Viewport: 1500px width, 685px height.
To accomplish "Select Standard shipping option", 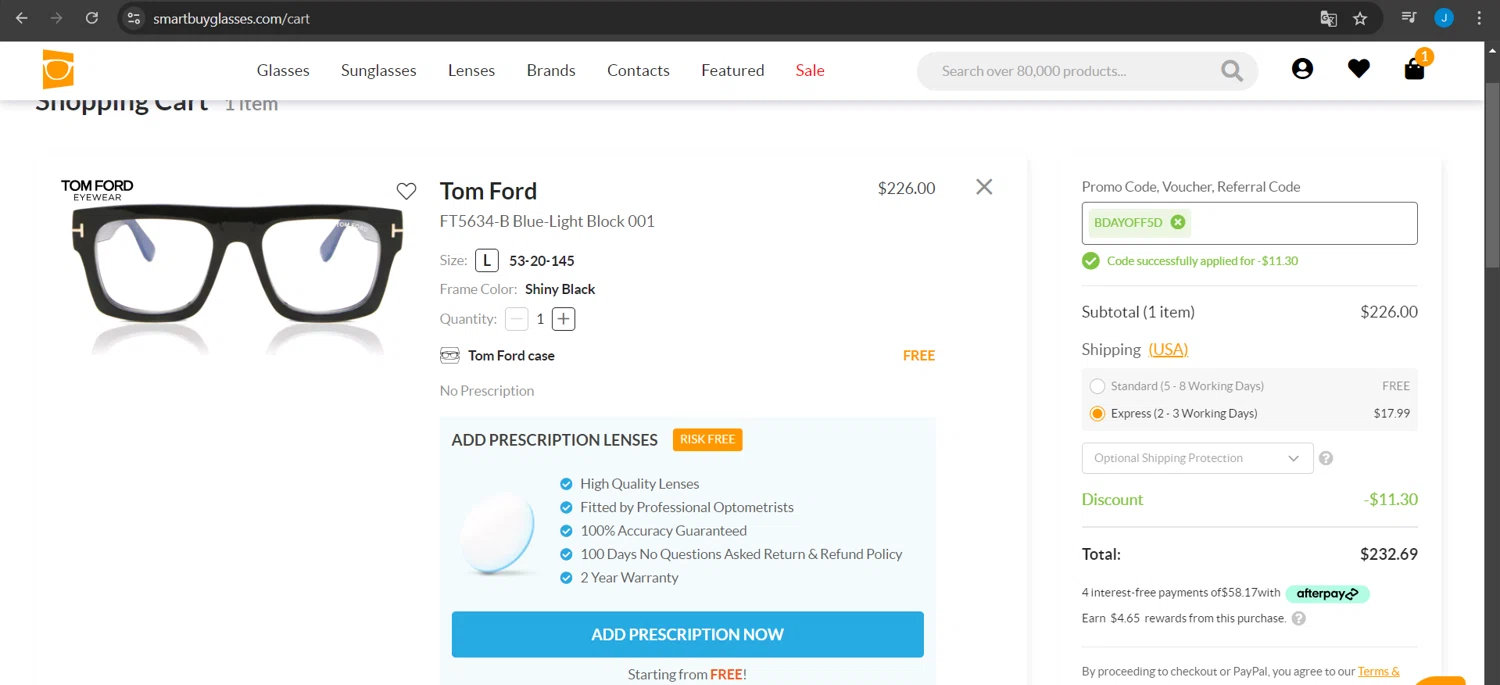I will pos(1098,386).
